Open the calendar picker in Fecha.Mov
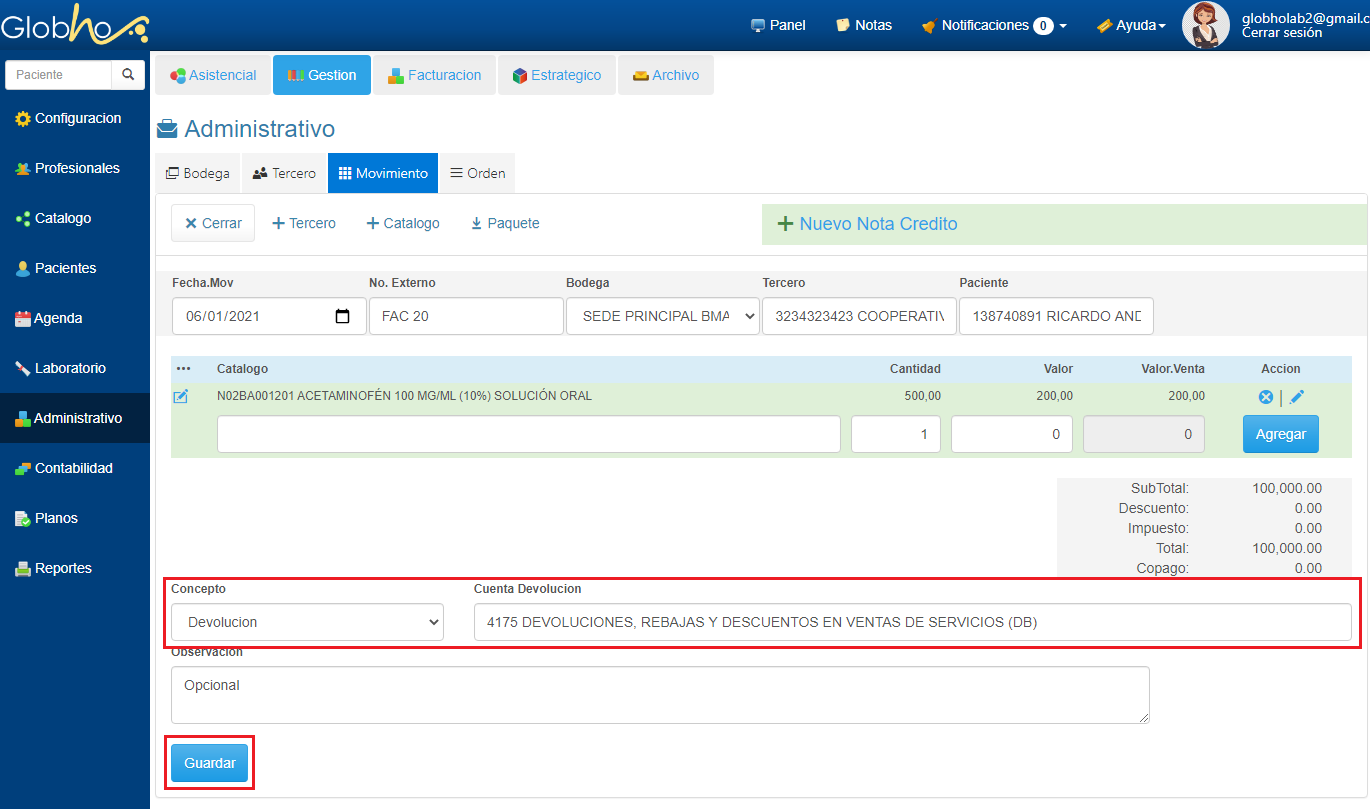 (x=342, y=316)
